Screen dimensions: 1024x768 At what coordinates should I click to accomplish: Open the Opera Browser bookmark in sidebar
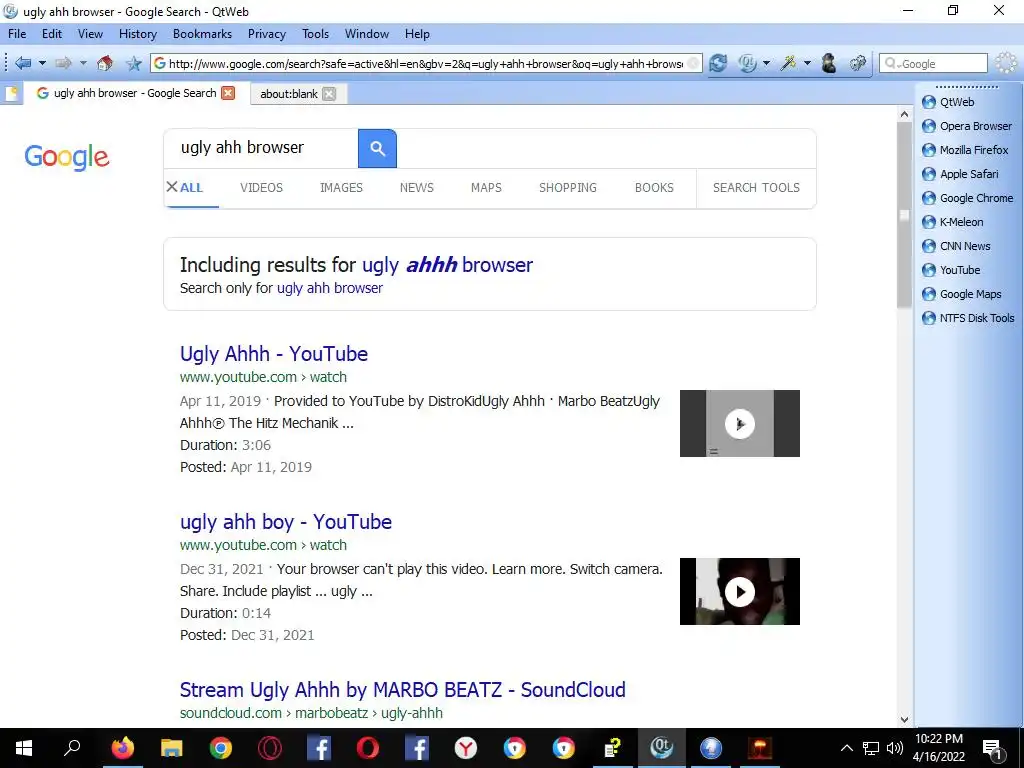tap(967, 126)
